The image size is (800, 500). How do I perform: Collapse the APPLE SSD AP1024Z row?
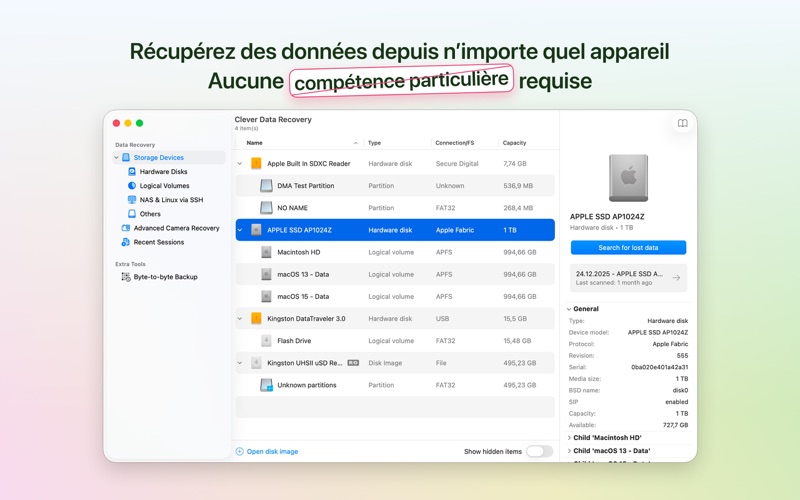pos(239,230)
